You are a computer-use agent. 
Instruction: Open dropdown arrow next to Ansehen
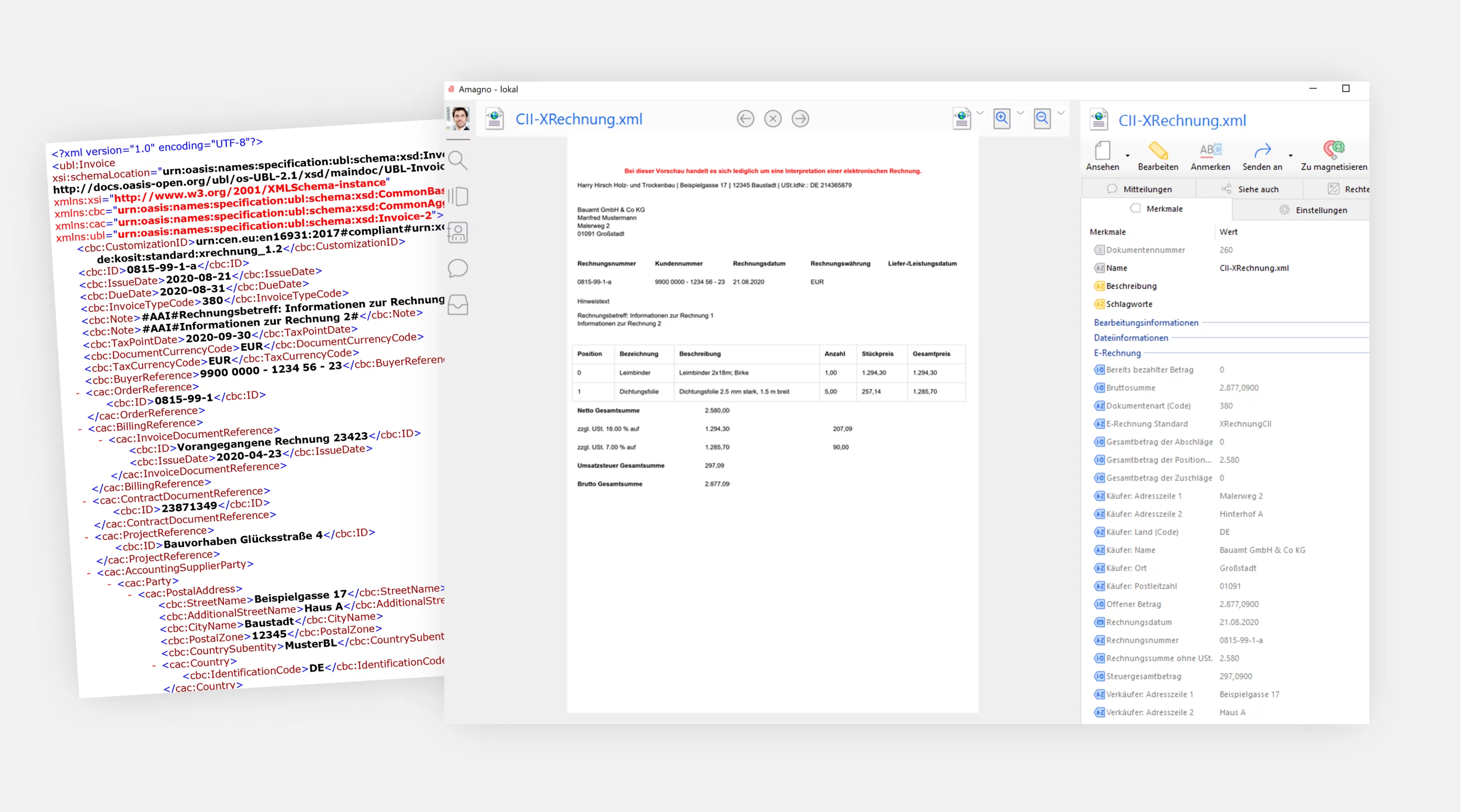1127,155
